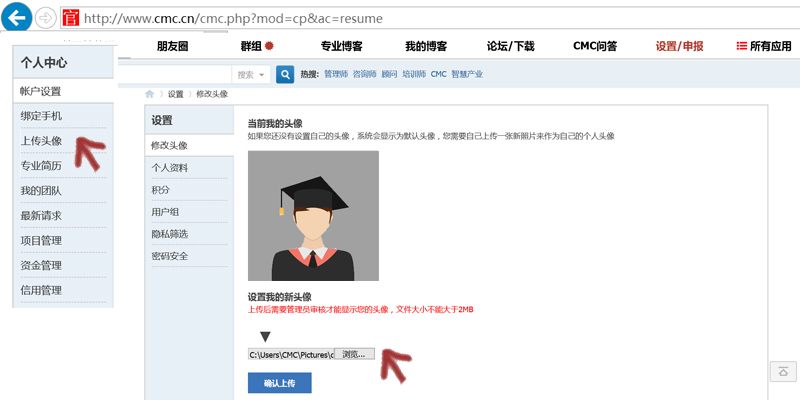Open the 朋友圈 nav item
Screen dimensions: 800x400
[172, 46]
